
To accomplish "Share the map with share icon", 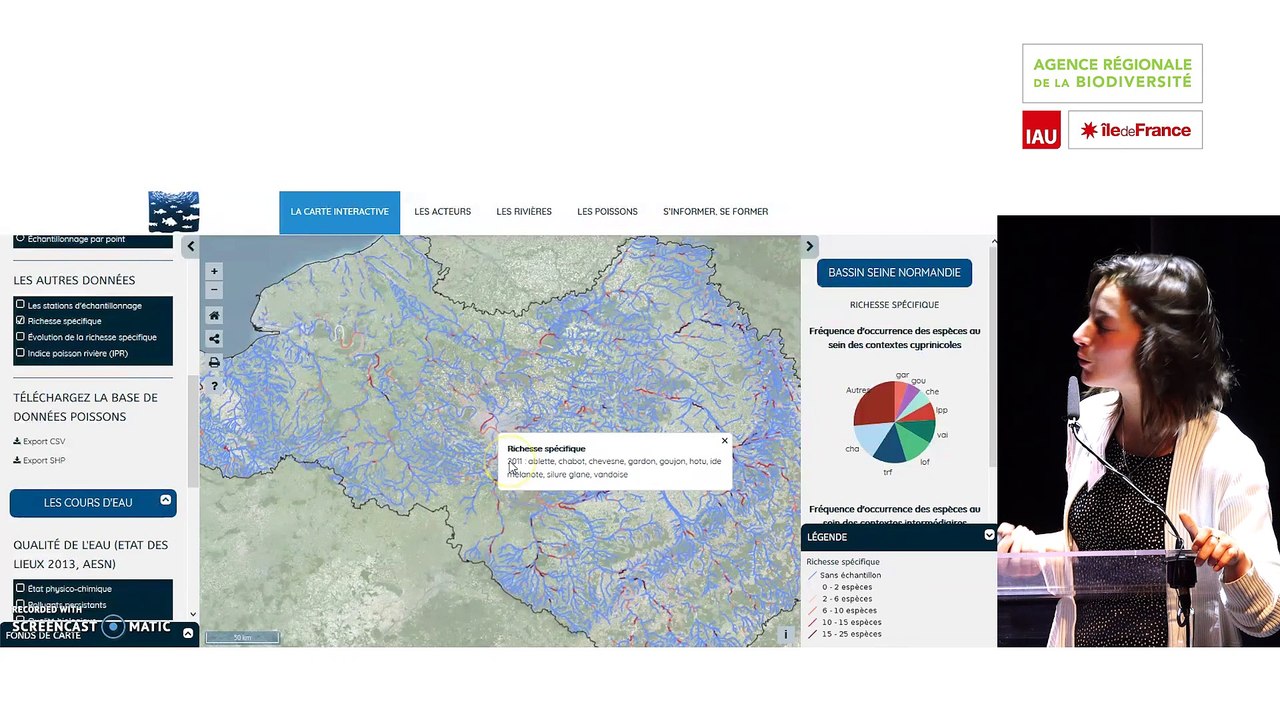I will (214, 339).
